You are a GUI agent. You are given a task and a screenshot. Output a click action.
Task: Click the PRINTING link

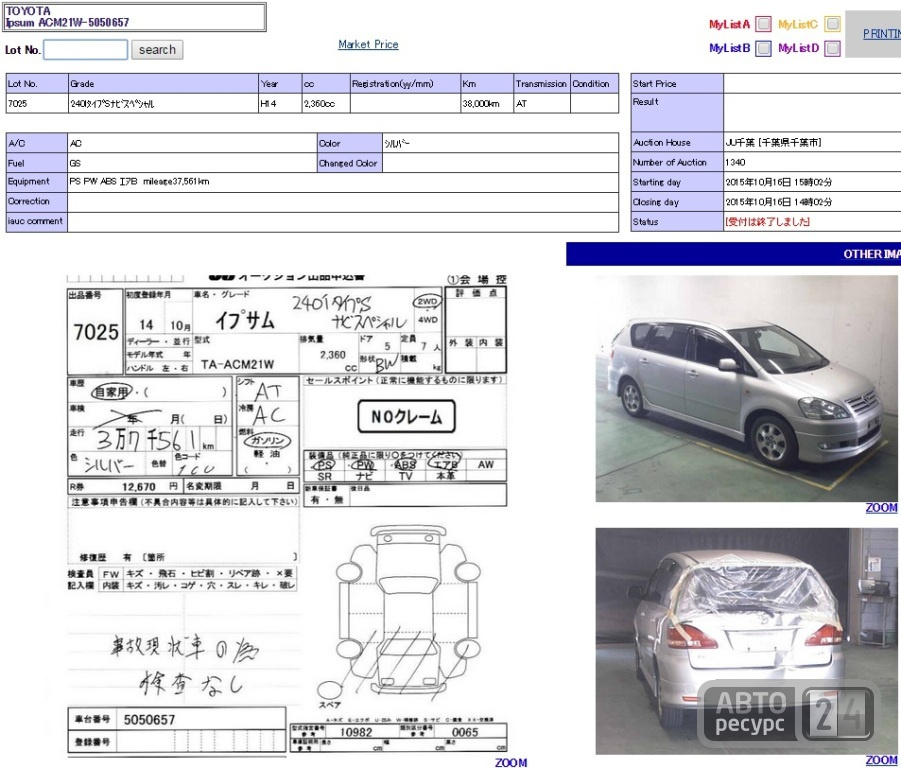coord(882,34)
